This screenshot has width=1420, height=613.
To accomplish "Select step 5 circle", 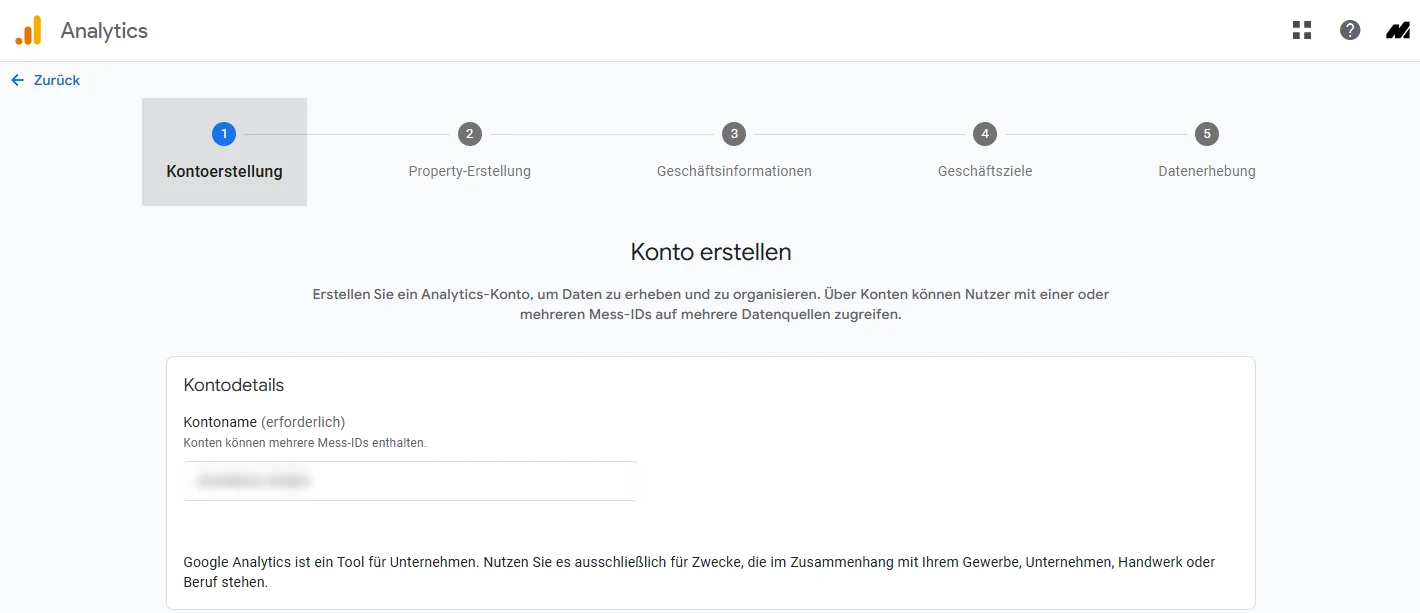I will [x=1207, y=133].
